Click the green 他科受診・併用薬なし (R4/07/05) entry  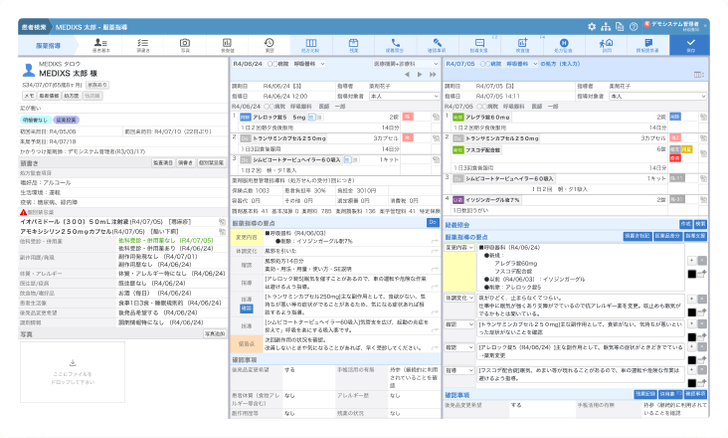coord(166,241)
